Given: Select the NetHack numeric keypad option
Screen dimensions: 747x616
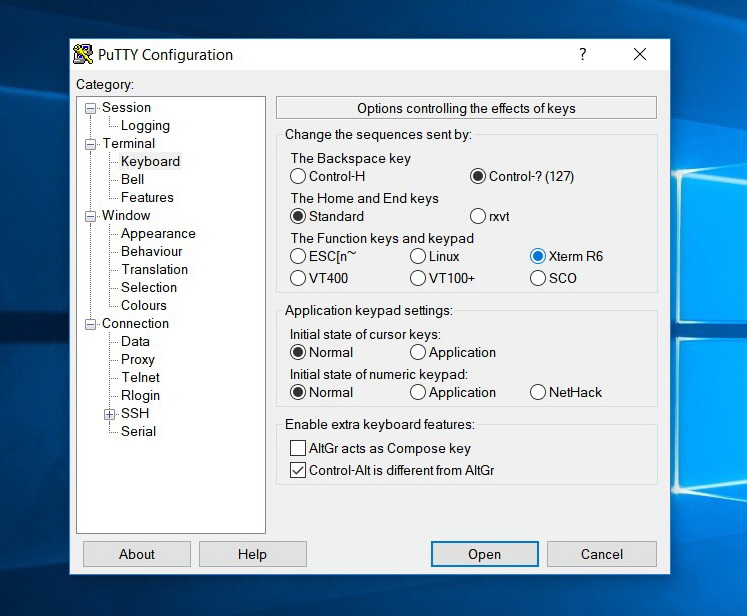Looking at the screenshot, I should tap(538, 392).
